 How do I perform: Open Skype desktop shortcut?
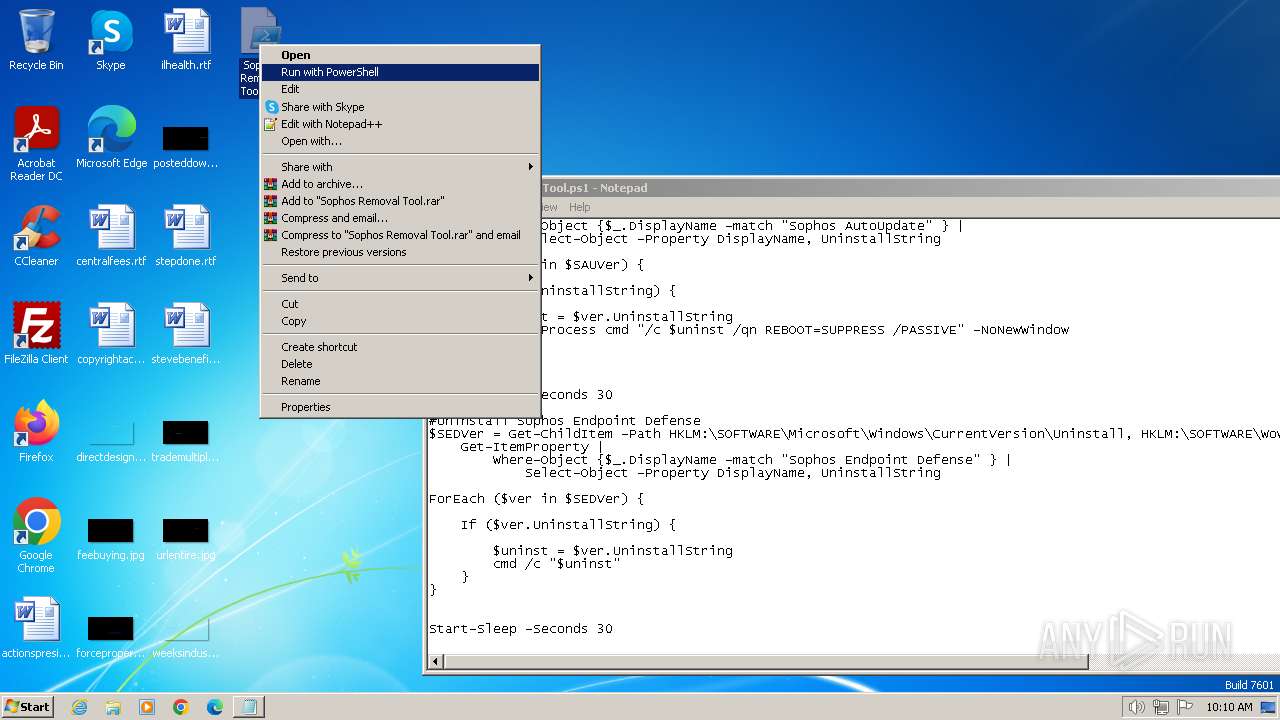[x=110, y=40]
